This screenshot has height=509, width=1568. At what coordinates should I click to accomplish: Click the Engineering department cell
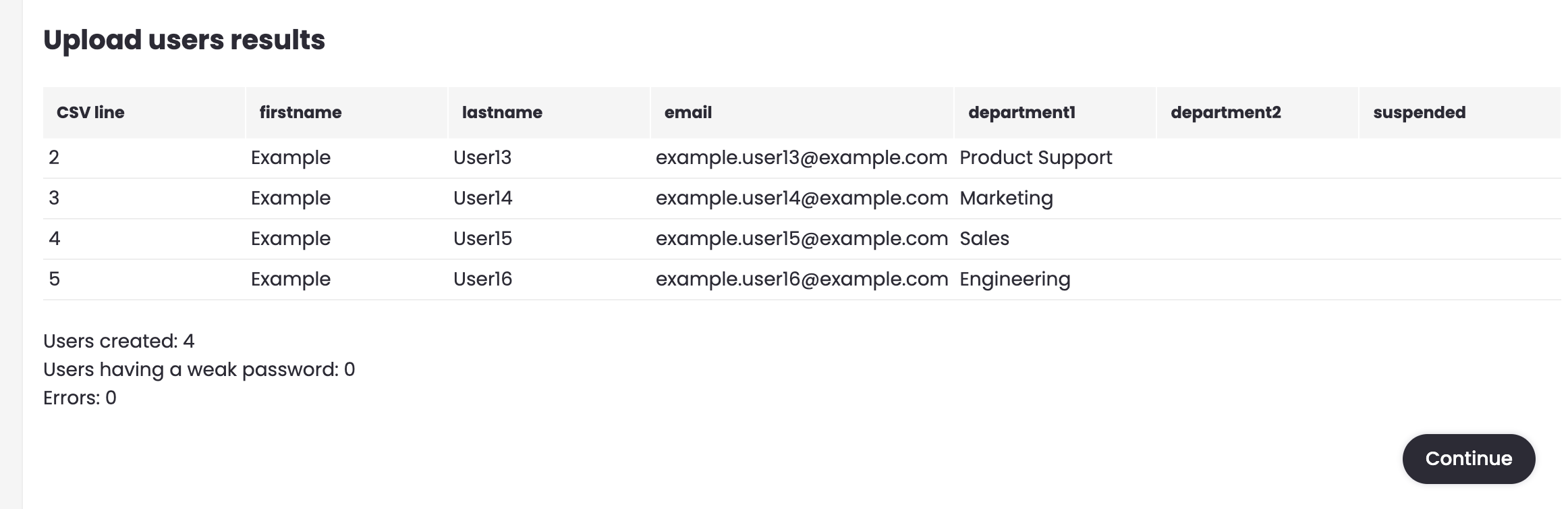point(1055,279)
